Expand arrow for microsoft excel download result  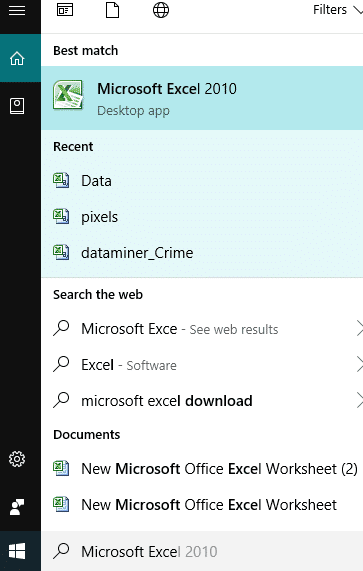point(359,400)
